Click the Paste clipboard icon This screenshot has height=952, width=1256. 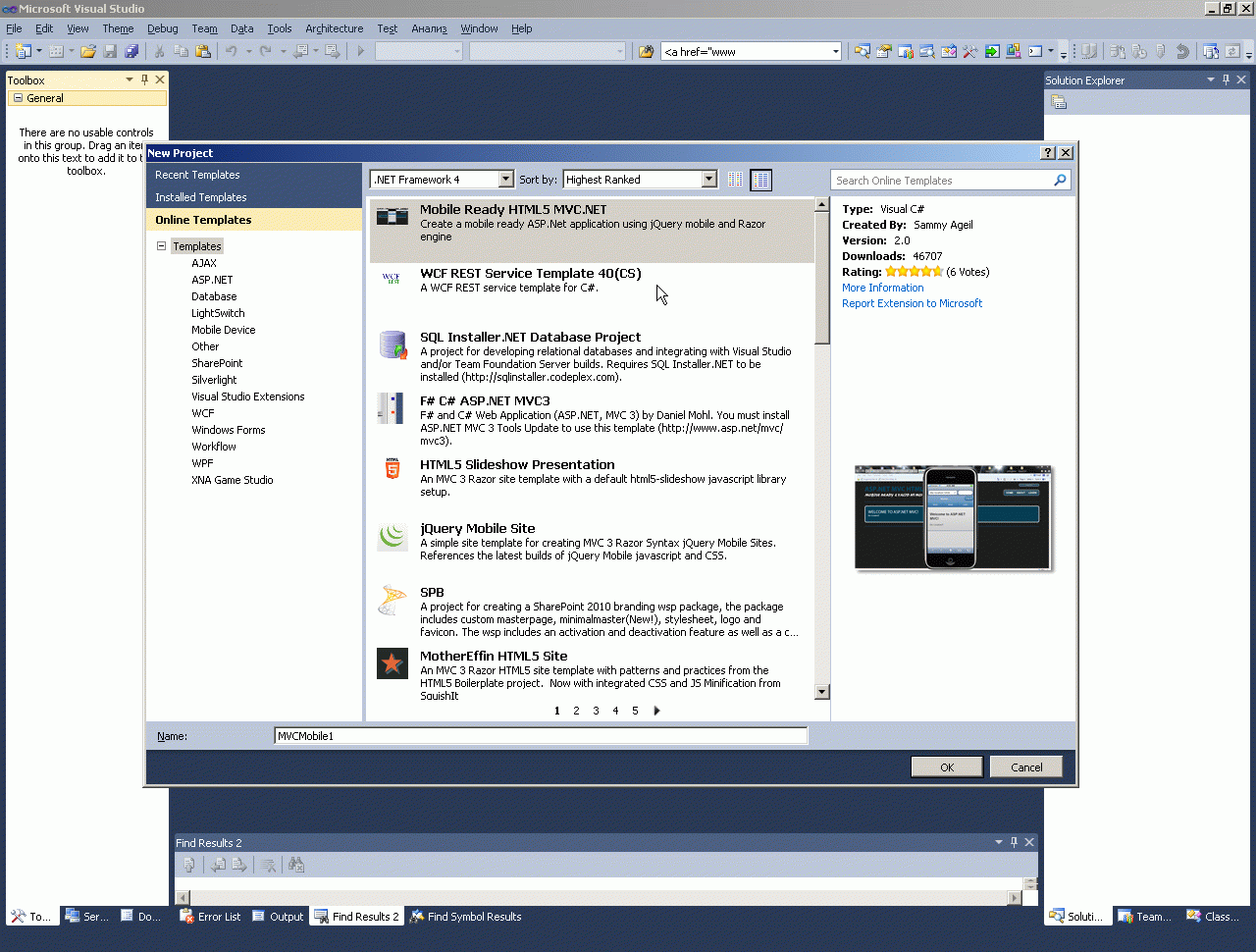[x=203, y=51]
